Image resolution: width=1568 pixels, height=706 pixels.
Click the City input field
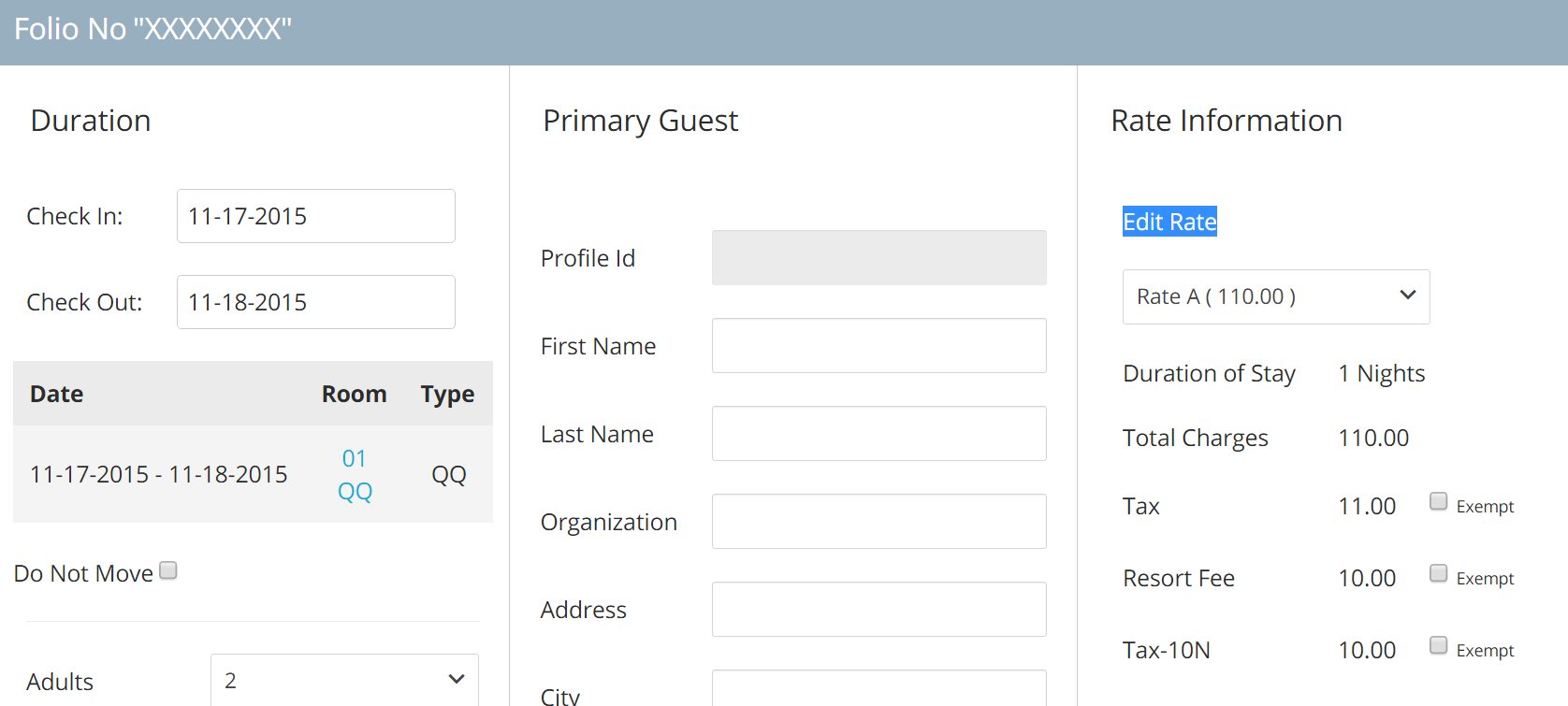(x=879, y=688)
